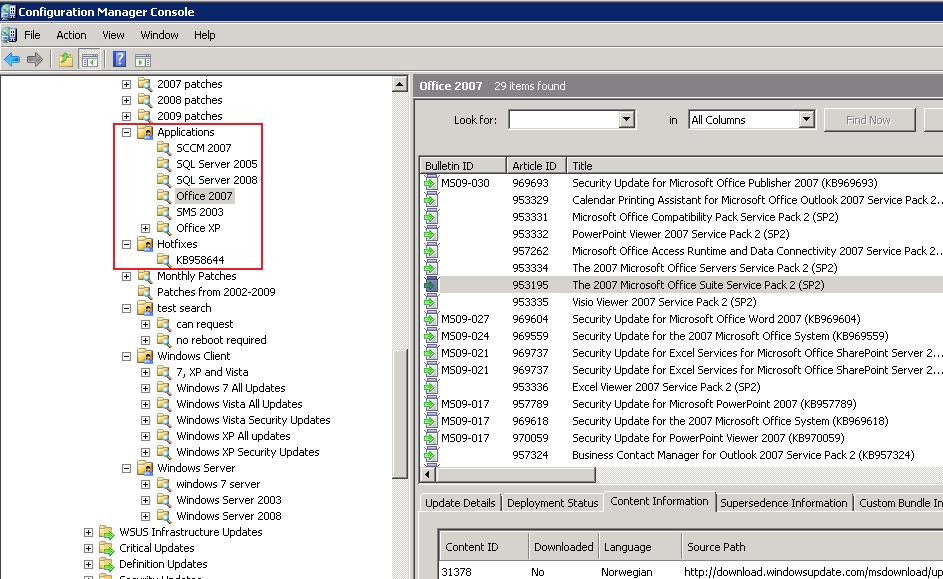Collapse the Hotfixes node
This screenshot has width=943, height=579.
pos(126,244)
